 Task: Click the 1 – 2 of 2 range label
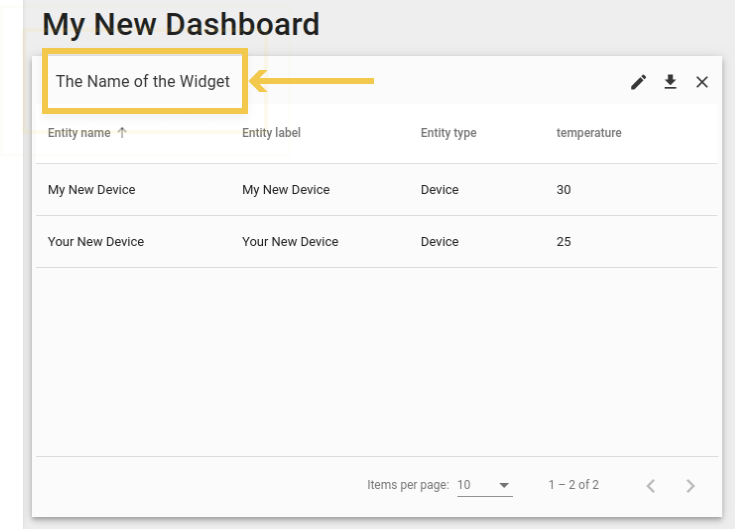pos(574,485)
